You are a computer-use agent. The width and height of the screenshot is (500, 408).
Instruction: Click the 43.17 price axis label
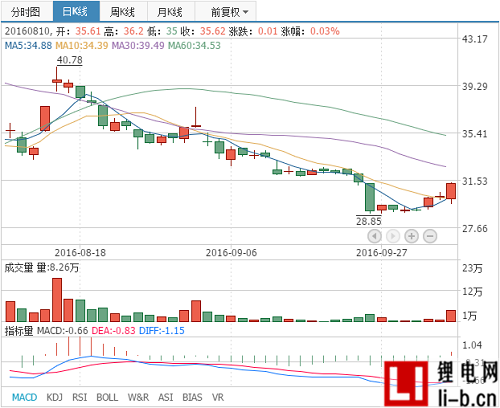pos(474,39)
